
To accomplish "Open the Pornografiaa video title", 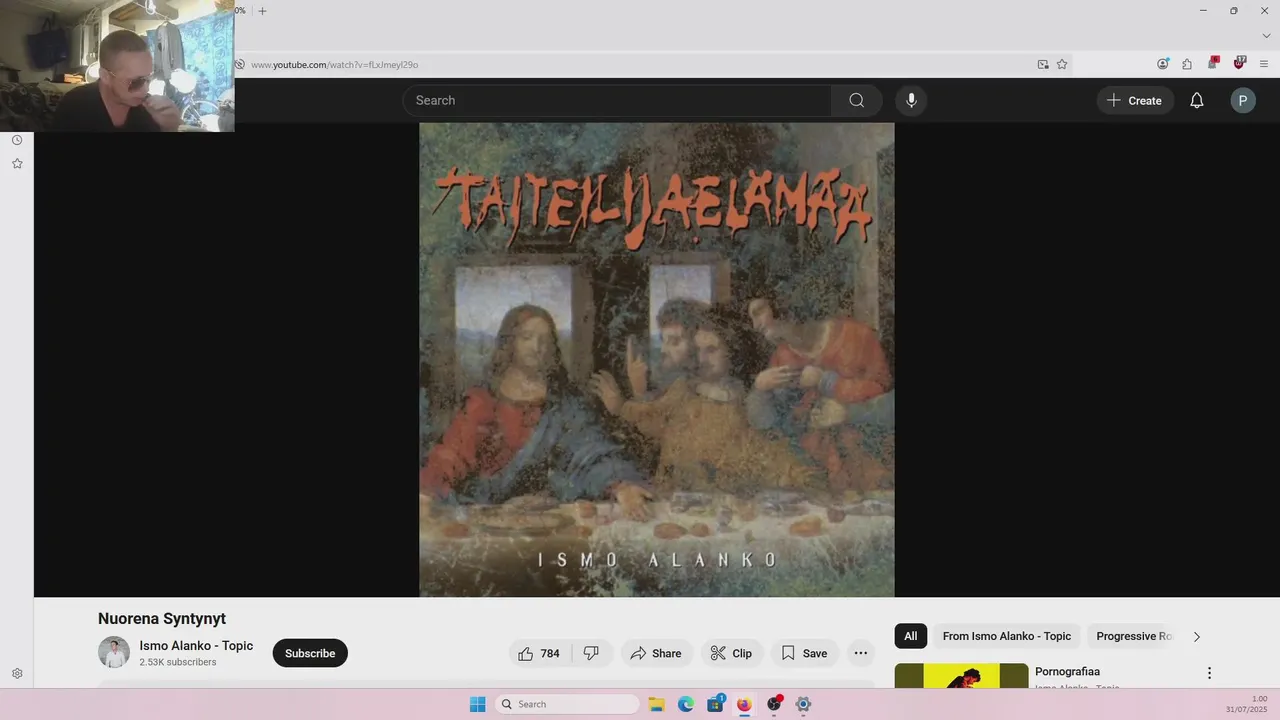I will tap(1067, 671).
